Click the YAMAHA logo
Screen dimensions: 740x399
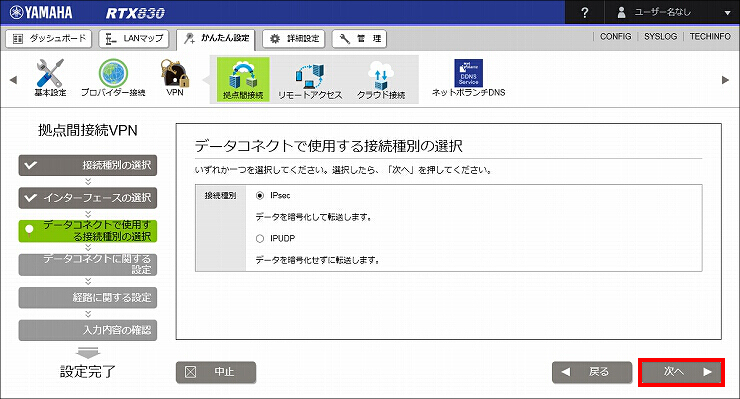tap(41, 13)
